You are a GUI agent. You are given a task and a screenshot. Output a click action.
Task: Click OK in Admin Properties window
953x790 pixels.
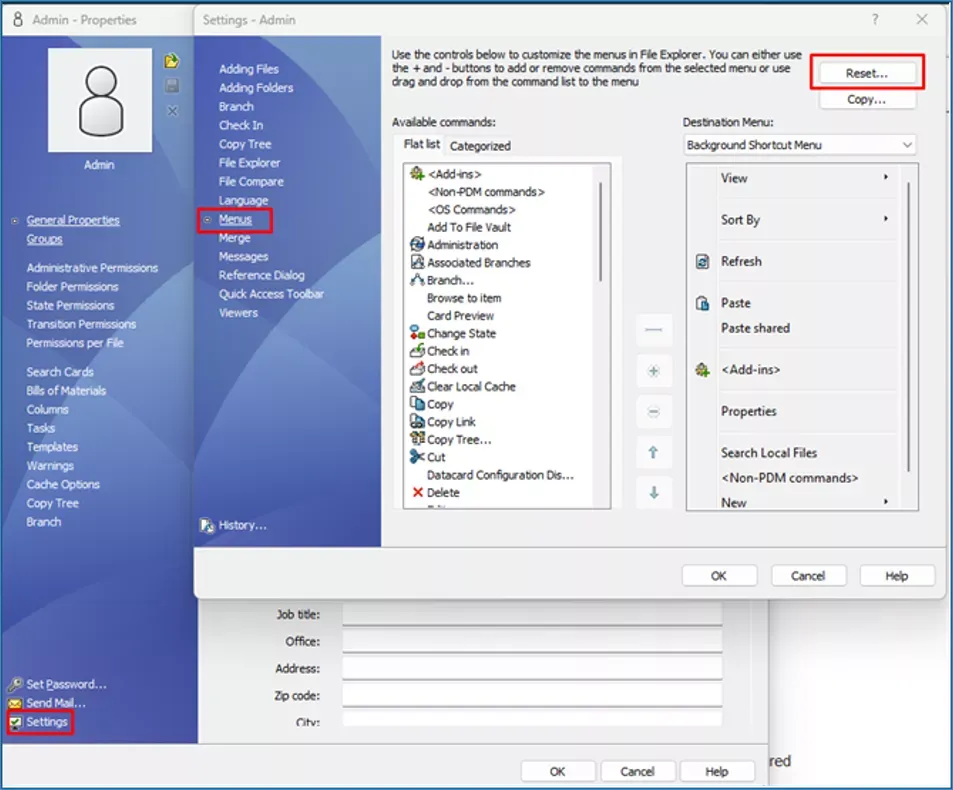click(x=558, y=771)
